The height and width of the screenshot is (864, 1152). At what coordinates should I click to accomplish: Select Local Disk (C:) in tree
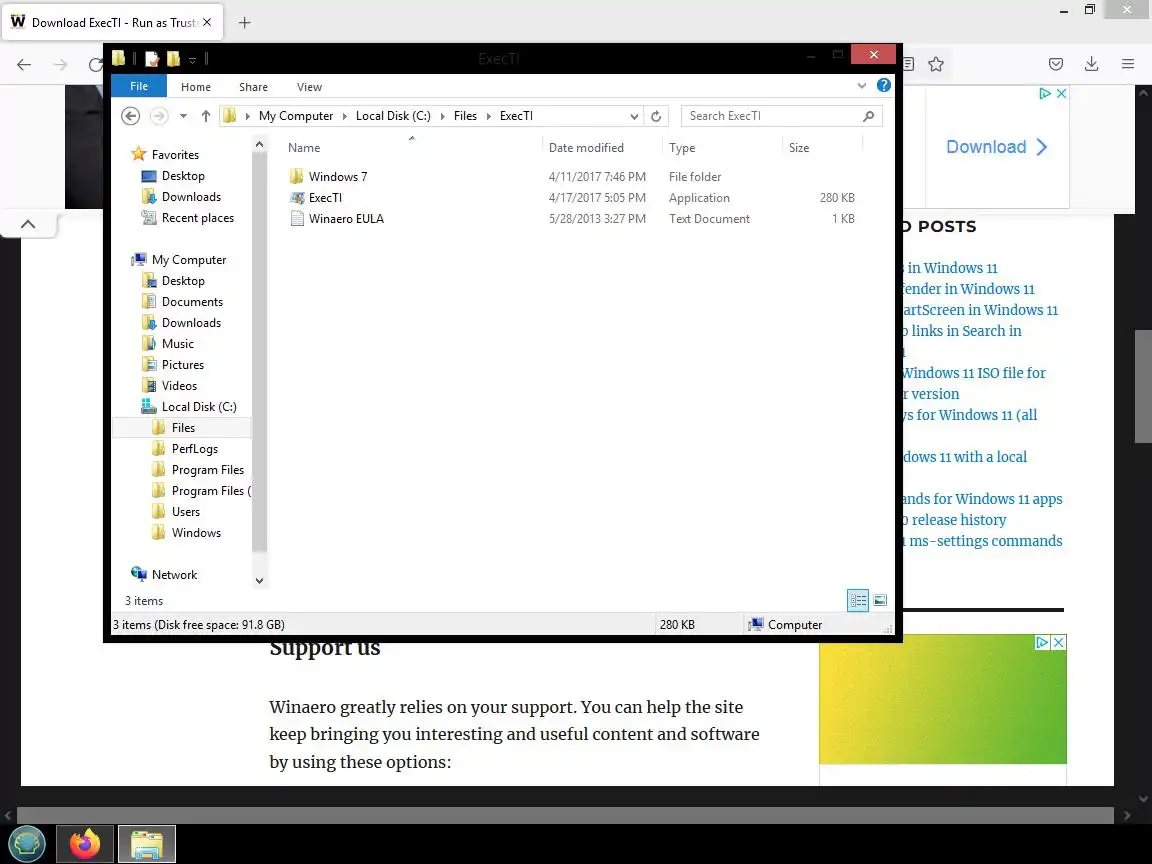coord(198,406)
